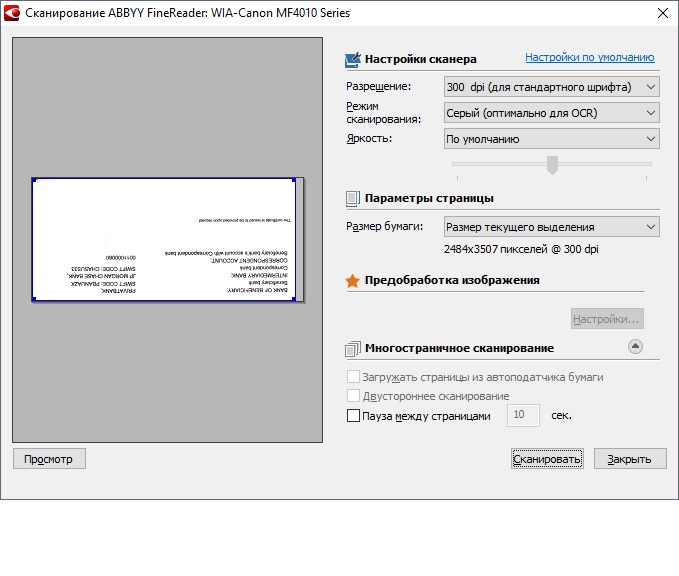Click the 'Предобработка изображения' heading

[x=452, y=280]
